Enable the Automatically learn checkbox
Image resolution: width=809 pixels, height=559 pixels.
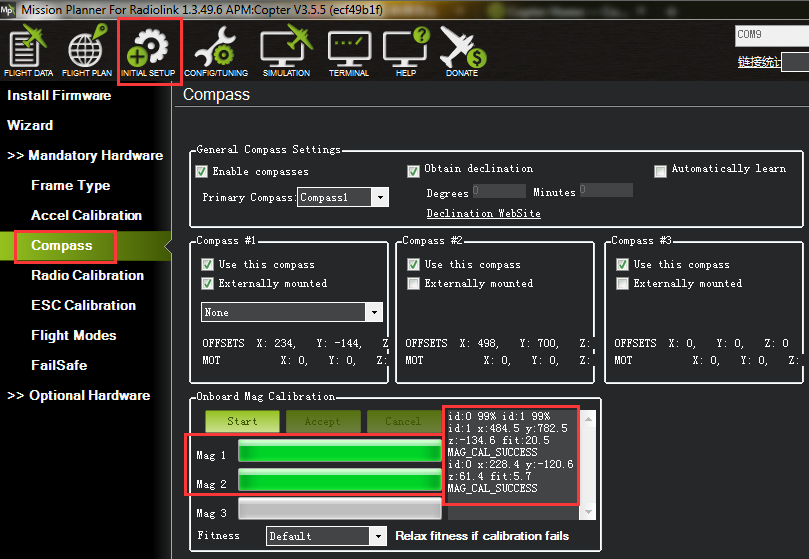tap(660, 171)
